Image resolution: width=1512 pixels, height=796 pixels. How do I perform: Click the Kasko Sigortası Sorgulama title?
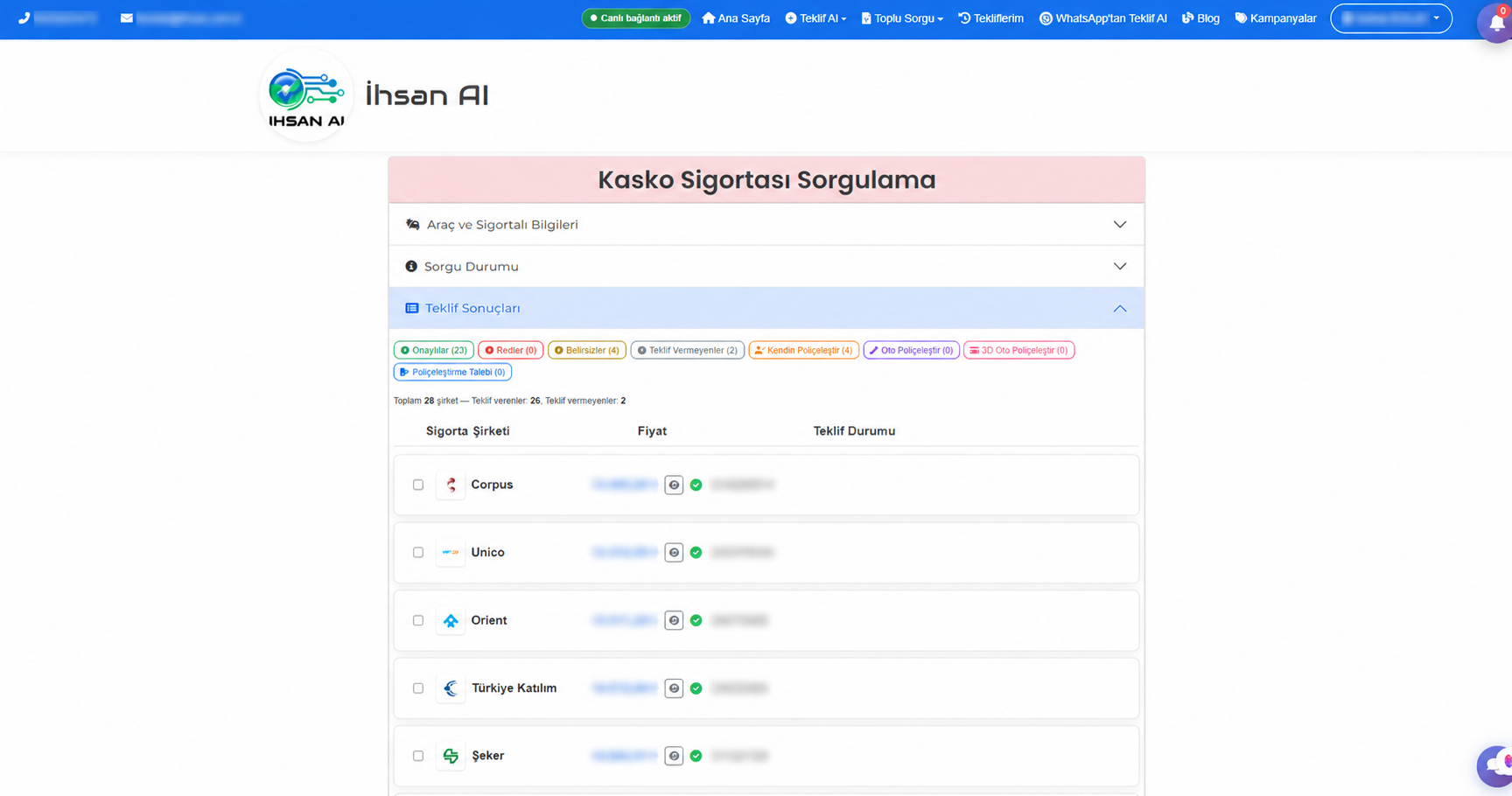point(766,179)
